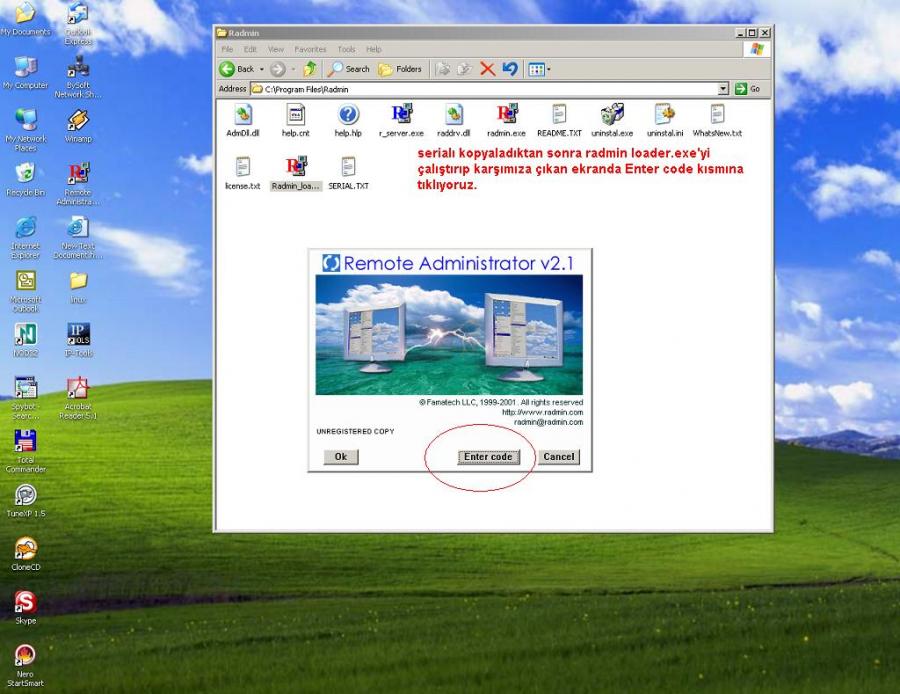
Task: Open the File menu
Action: pyautogui.click(x=227, y=49)
